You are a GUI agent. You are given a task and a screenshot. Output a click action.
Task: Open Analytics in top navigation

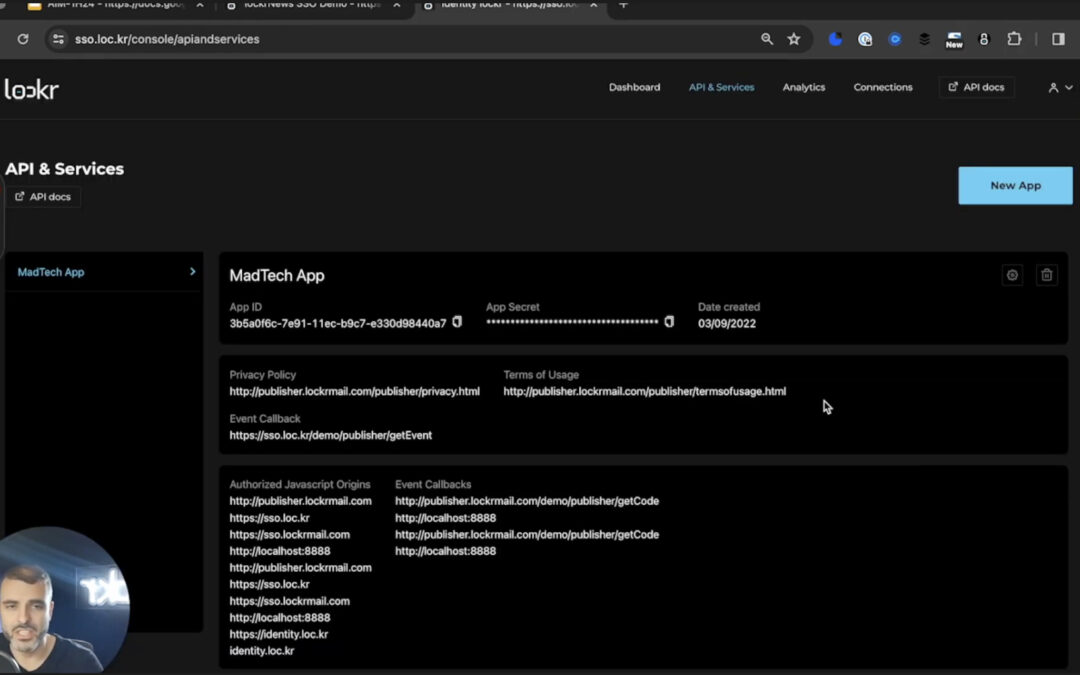(803, 87)
